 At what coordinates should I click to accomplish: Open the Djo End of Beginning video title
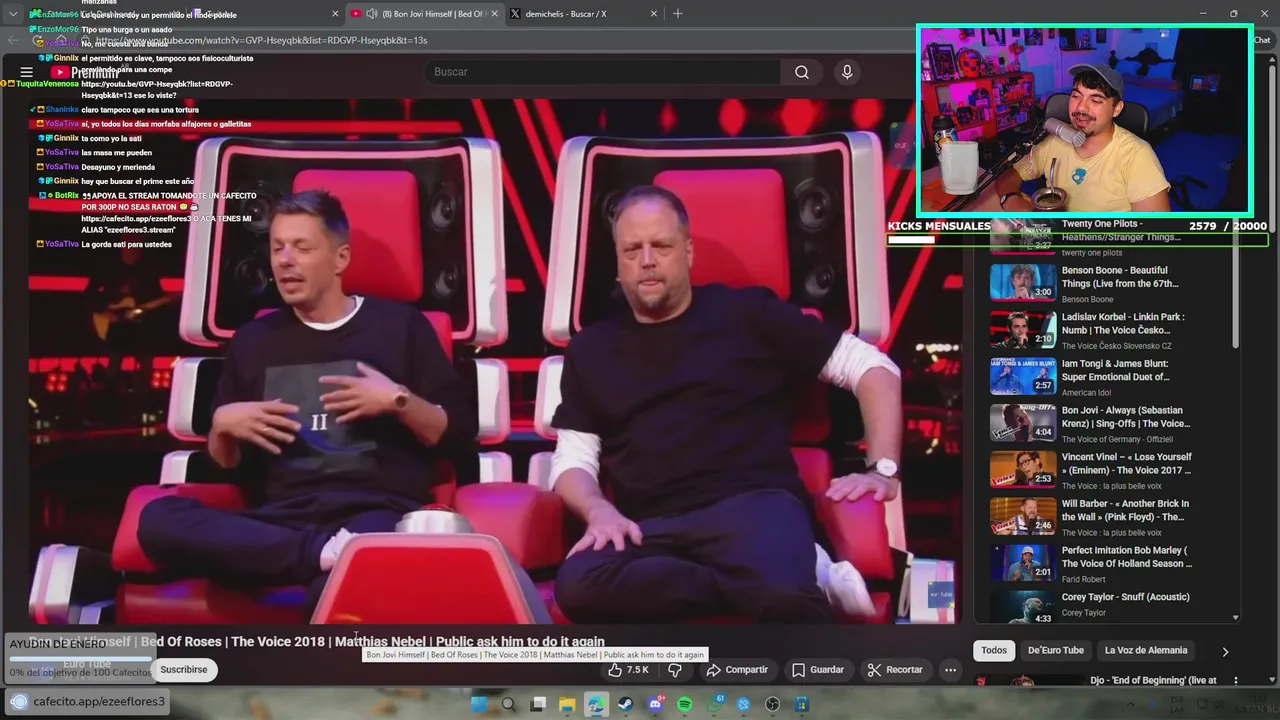(x=1153, y=680)
